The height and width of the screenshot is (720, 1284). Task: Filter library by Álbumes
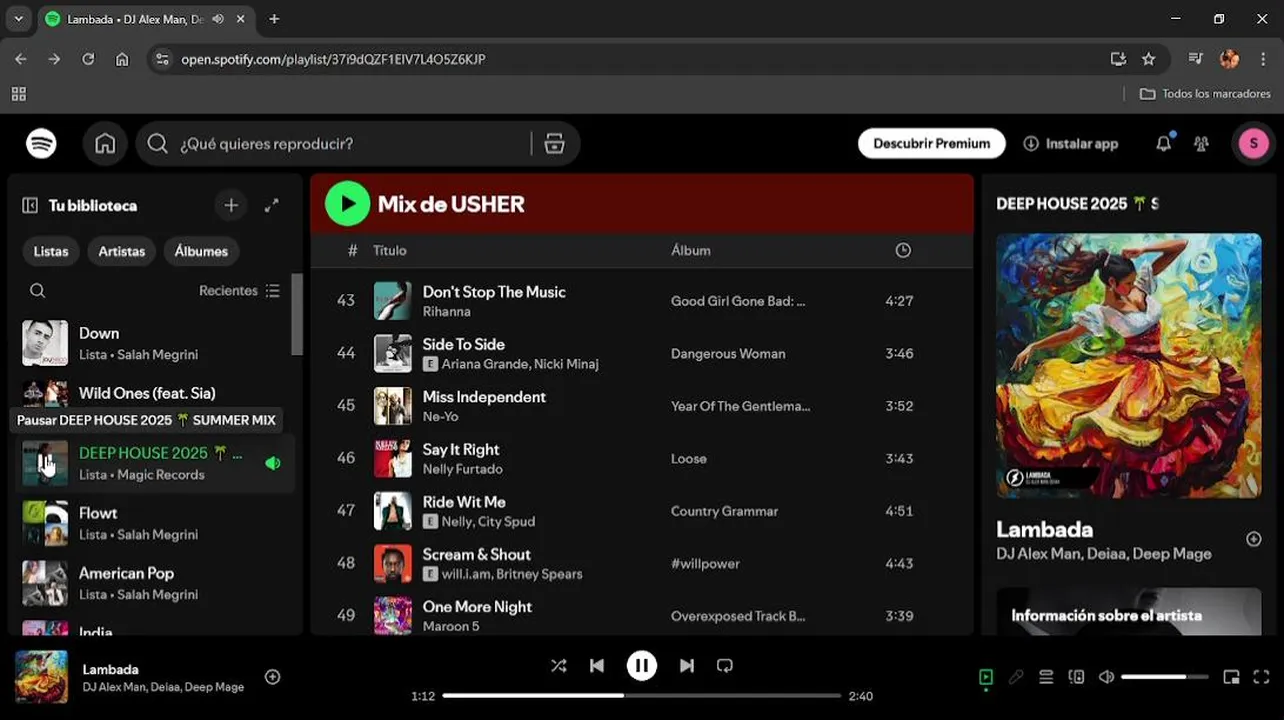click(x=201, y=251)
